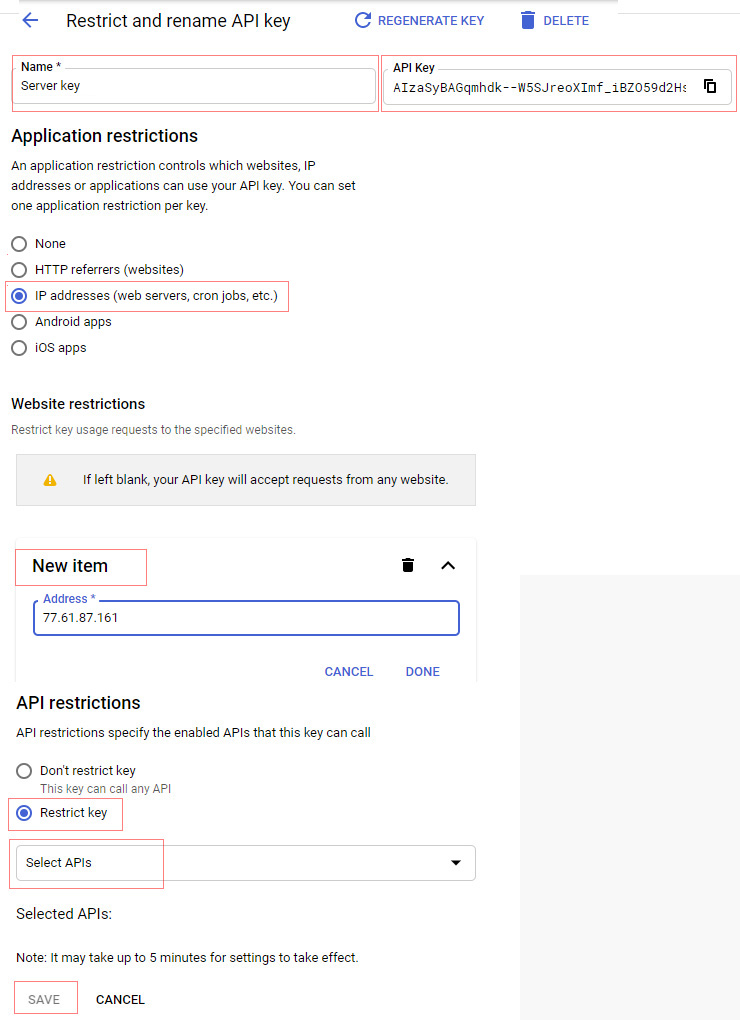Click the Address input field
The width and height of the screenshot is (740, 1020).
tap(246, 618)
